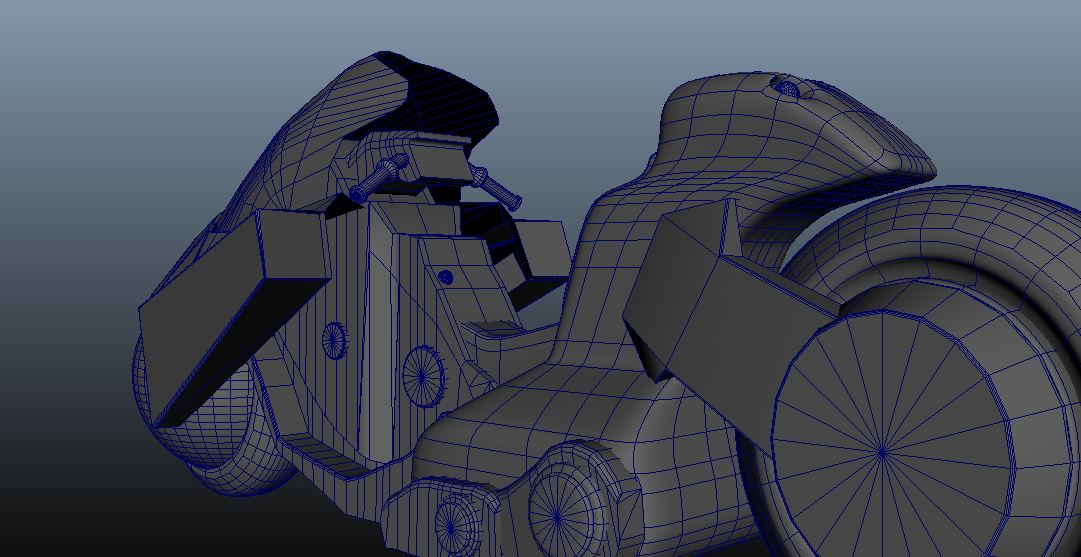1081x557 pixels.
Task: Select the round cap on top of tail section
Action: [787, 88]
